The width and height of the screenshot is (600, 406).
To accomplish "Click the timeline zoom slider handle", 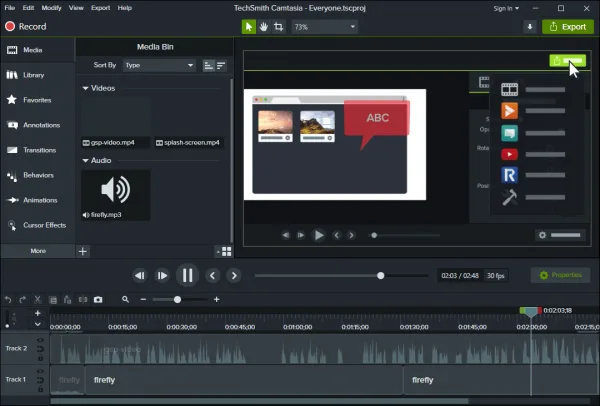I will click(177, 300).
